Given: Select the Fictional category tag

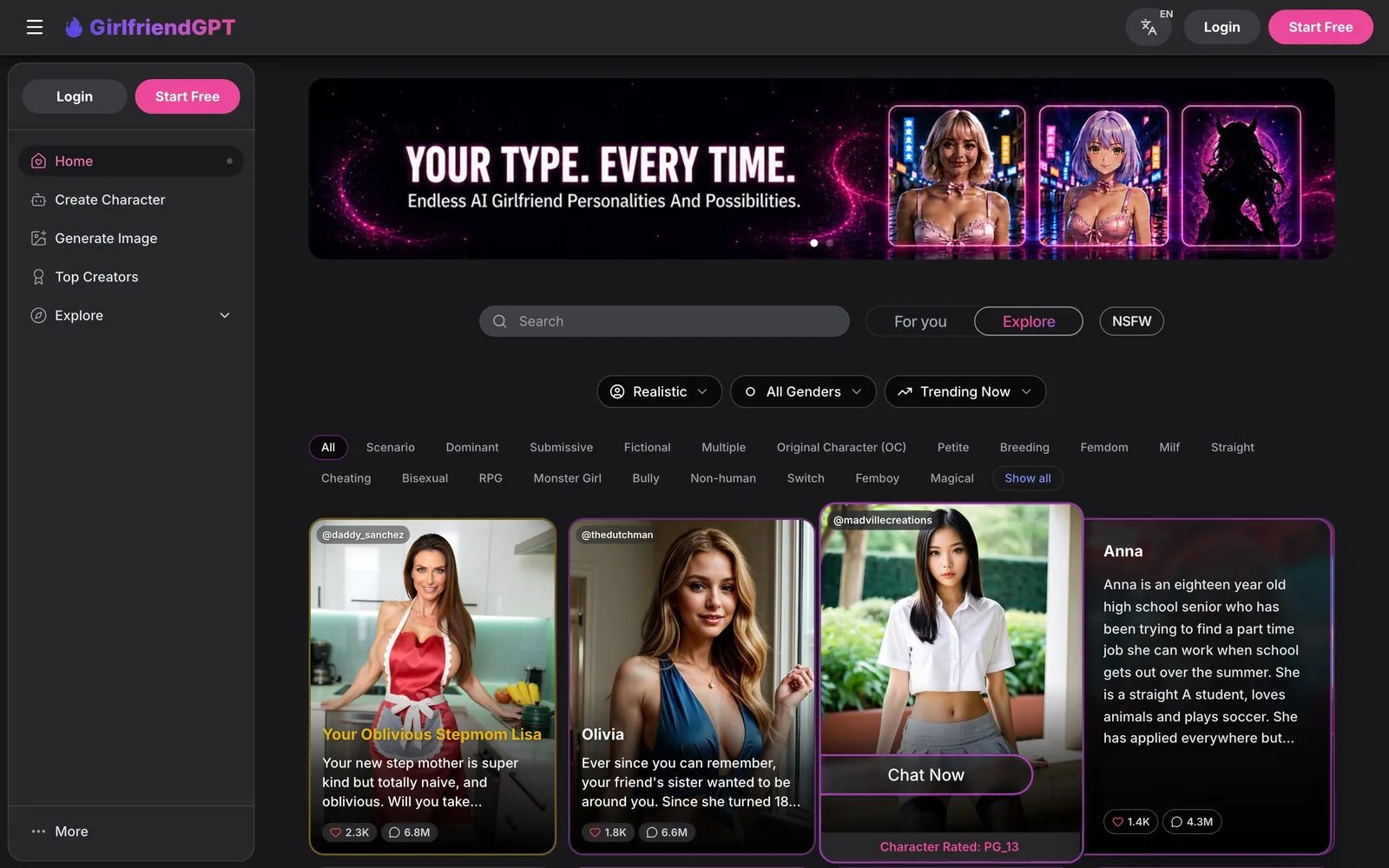Looking at the screenshot, I should 648,447.
